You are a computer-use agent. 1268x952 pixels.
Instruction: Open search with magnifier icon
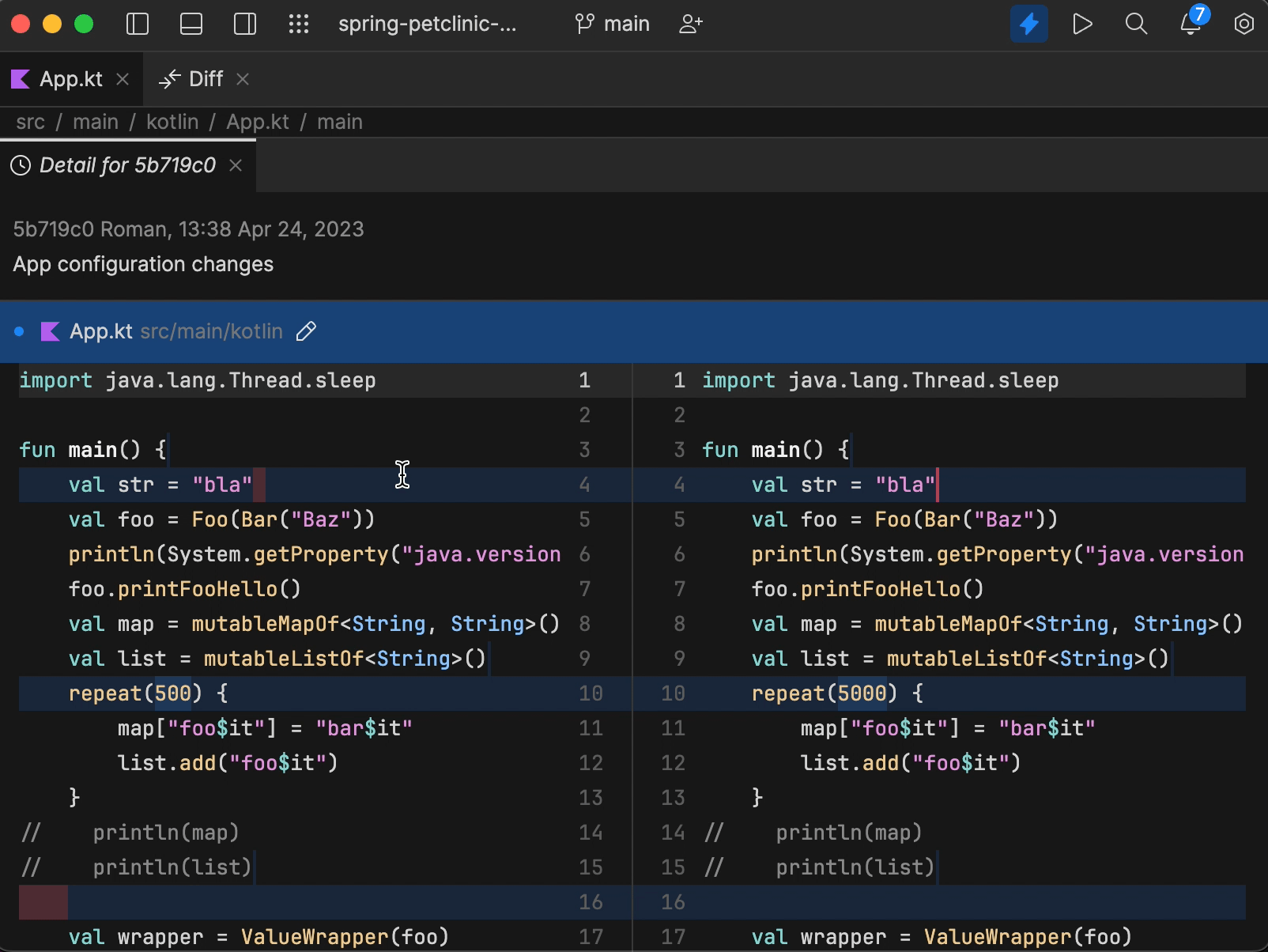[x=1136, y=24]
